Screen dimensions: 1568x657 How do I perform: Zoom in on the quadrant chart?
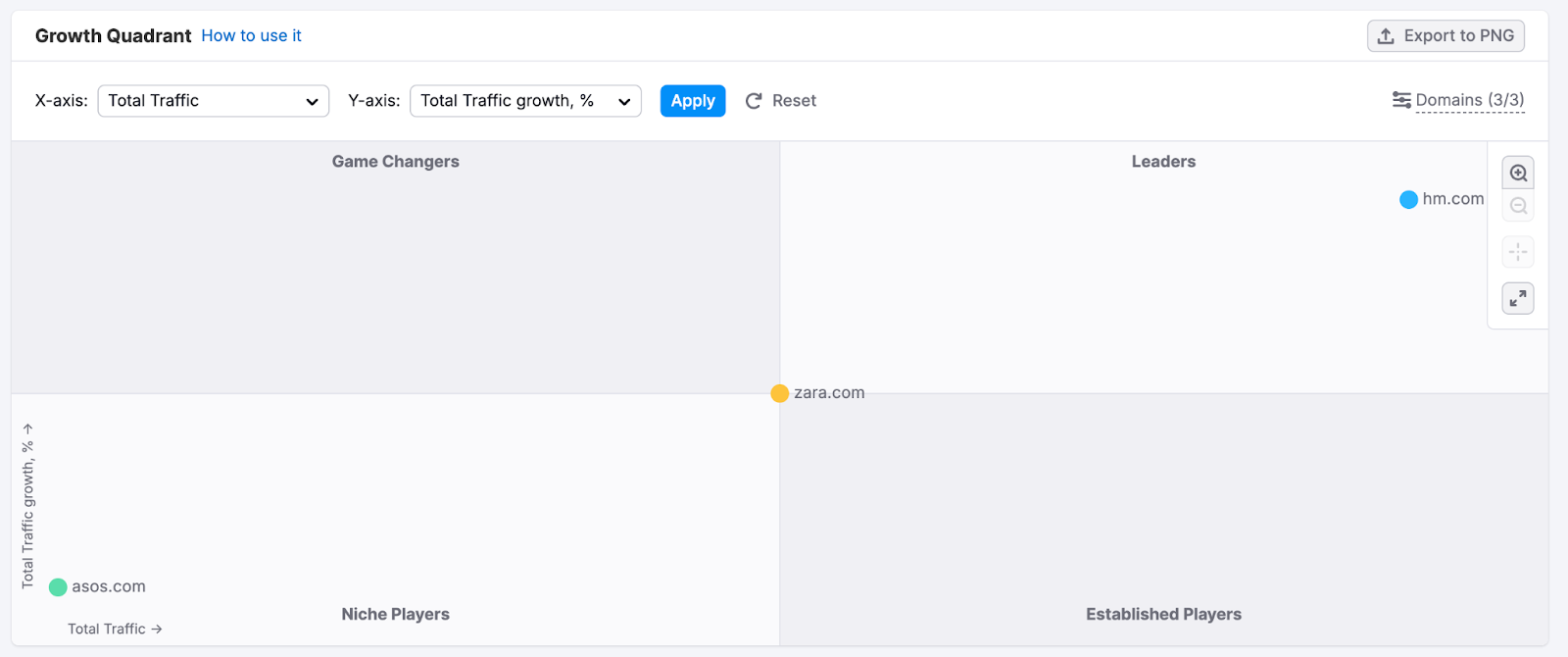tap(1518, 173)
